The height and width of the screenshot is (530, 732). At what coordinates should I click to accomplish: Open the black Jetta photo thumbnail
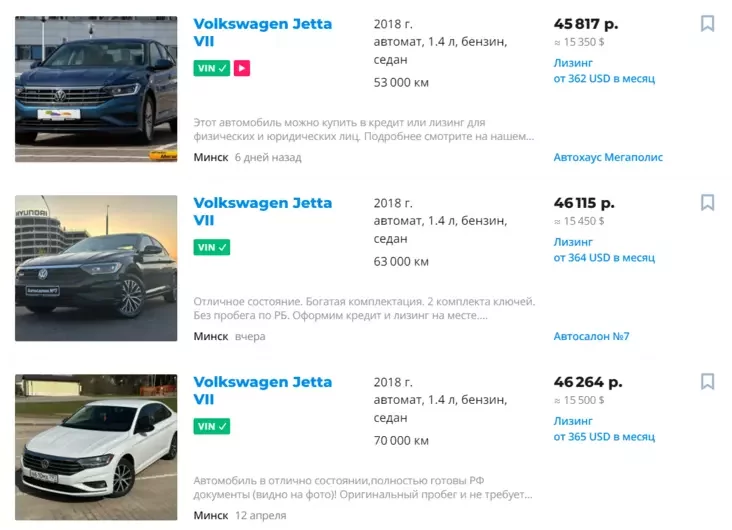[96, 268]
